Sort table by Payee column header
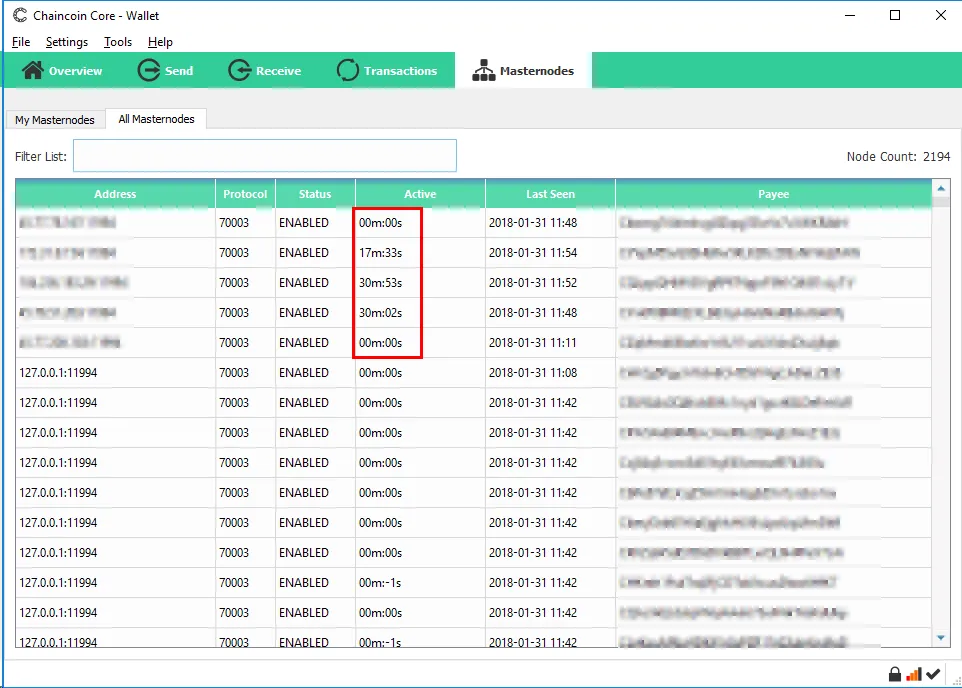Viewport: 962px width, 688px height. 773,194
